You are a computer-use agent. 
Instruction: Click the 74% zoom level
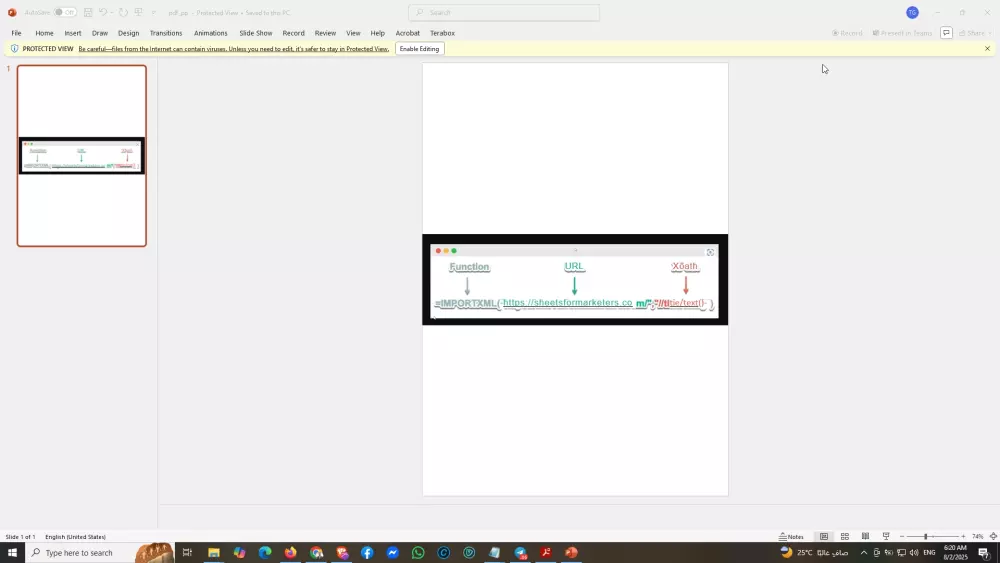(977, 537)
